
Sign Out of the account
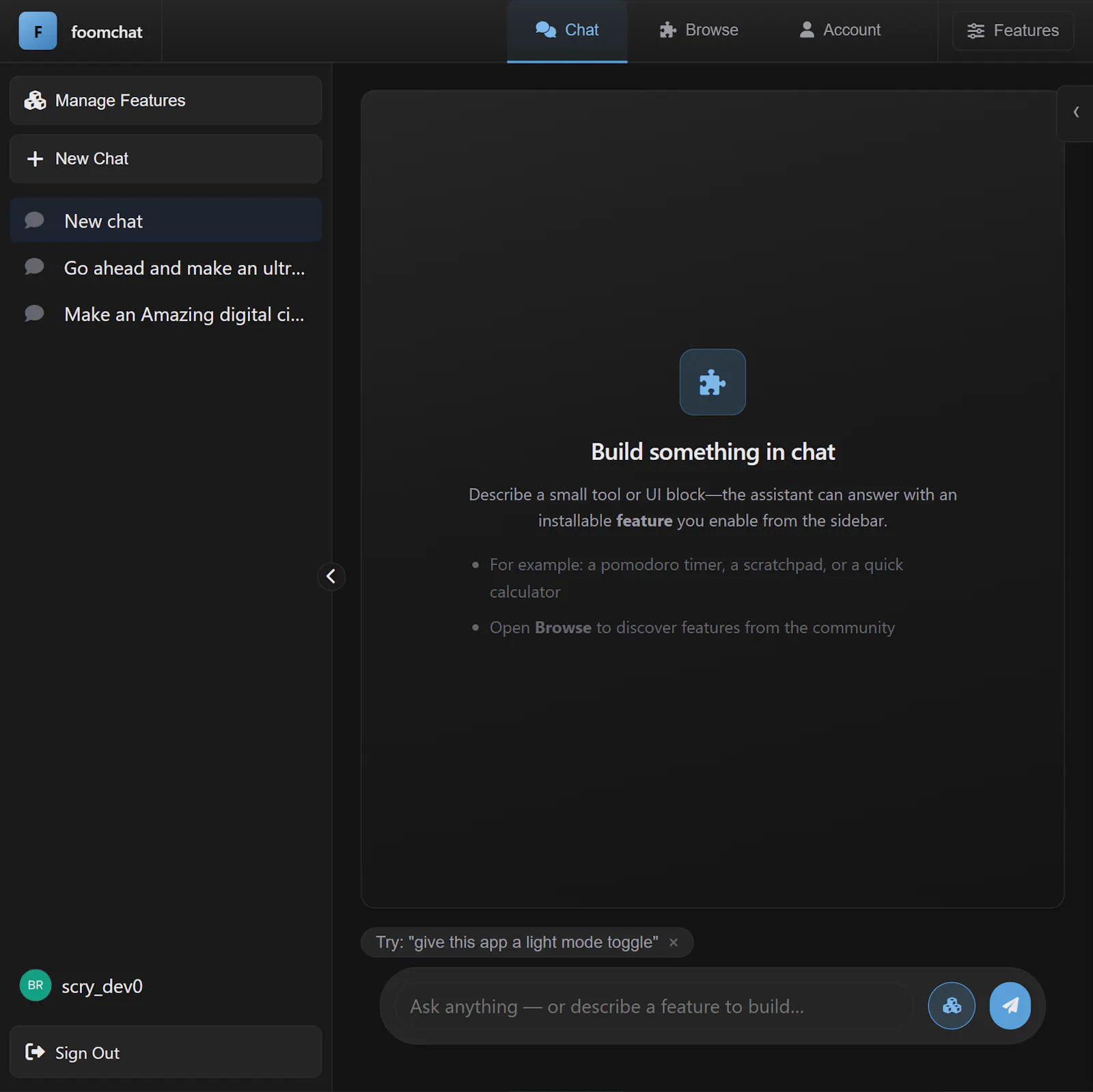pyautogui.click(x=166, y=1052)
